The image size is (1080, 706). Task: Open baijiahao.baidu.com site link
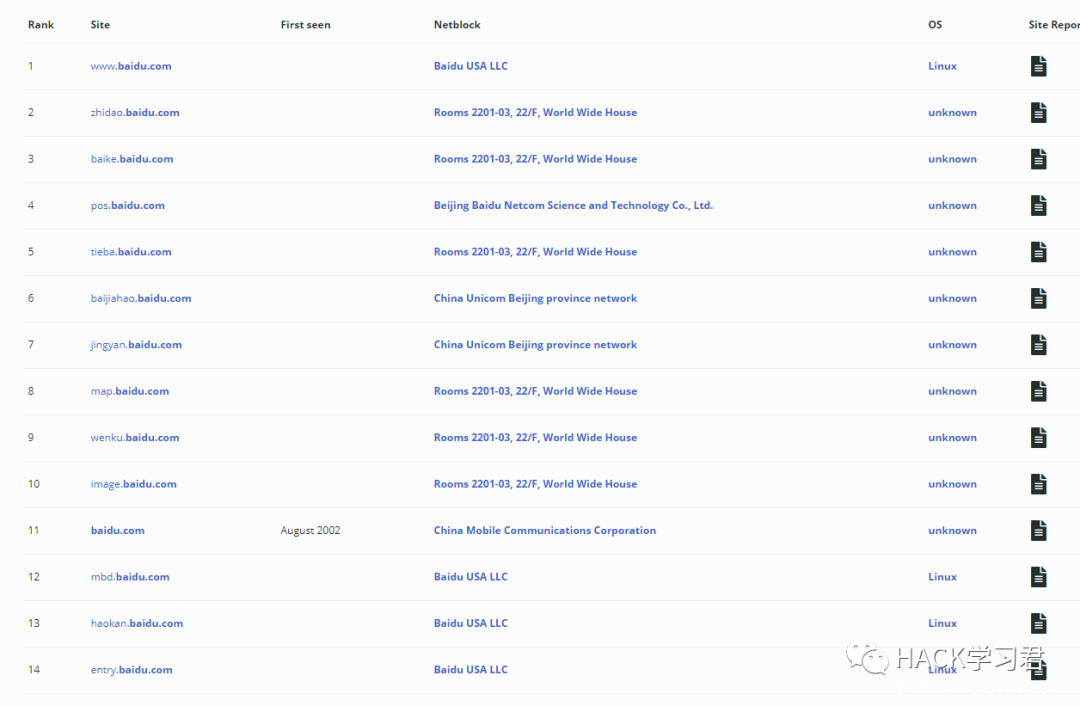141,298
